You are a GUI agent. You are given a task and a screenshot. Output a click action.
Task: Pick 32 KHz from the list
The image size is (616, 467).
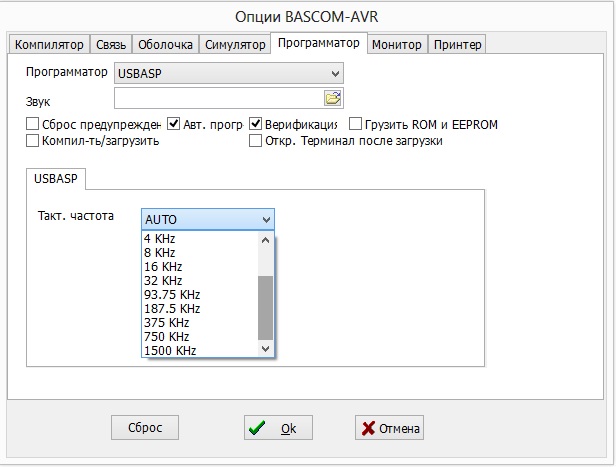click(200, 280)
